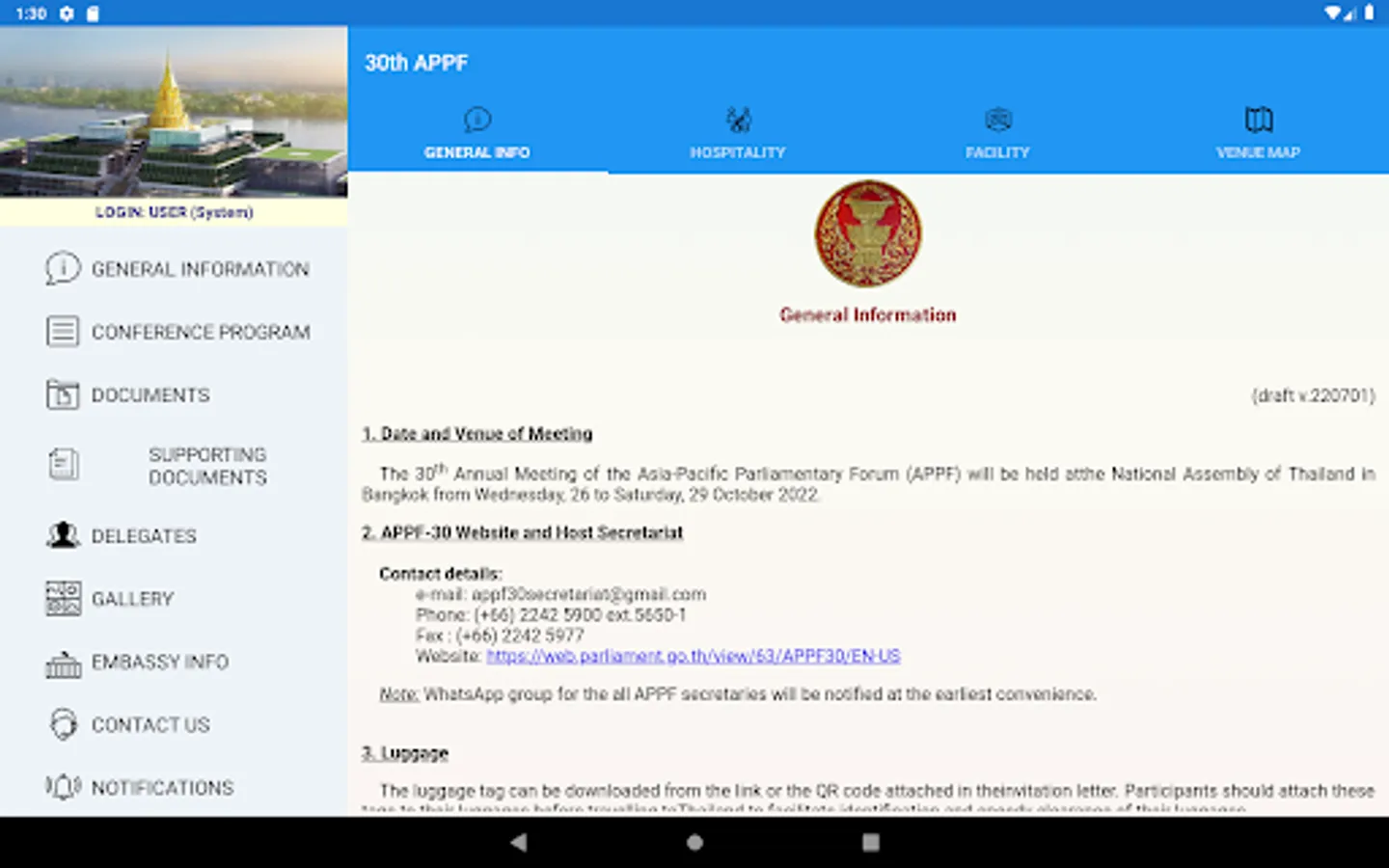Tap heading 'APPF-30 Website and Host Secretariat'
This screenshot has width=1389, height=868.
click(531, 532)
